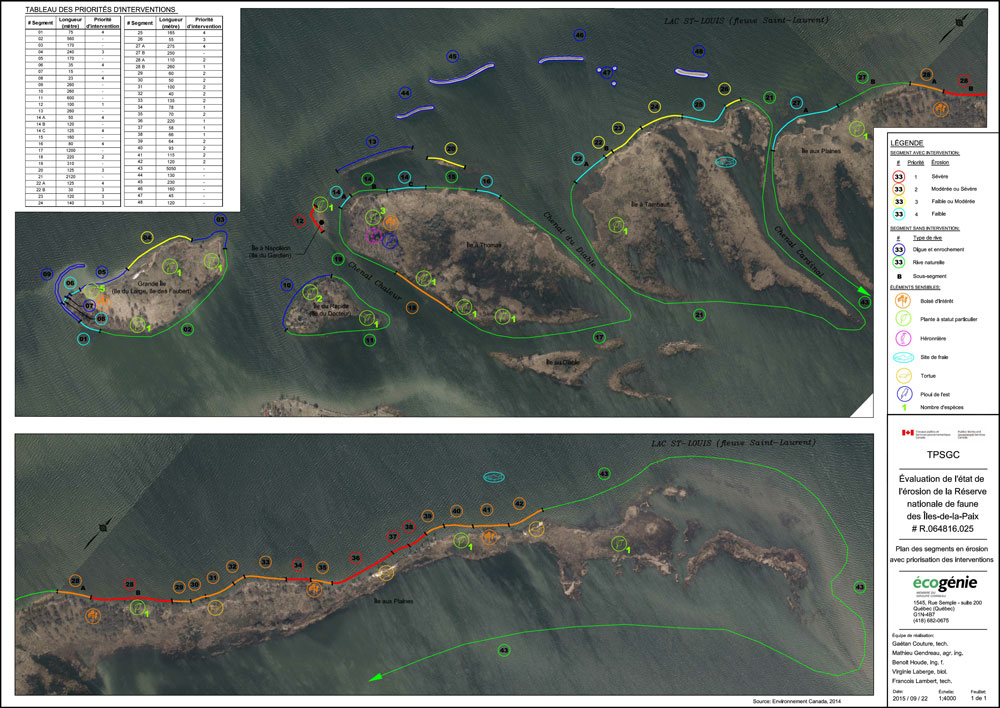Click the blue Digue et enrochement legend circle
Viewport: 1000px width, 708px height.
tap(899, 249)
